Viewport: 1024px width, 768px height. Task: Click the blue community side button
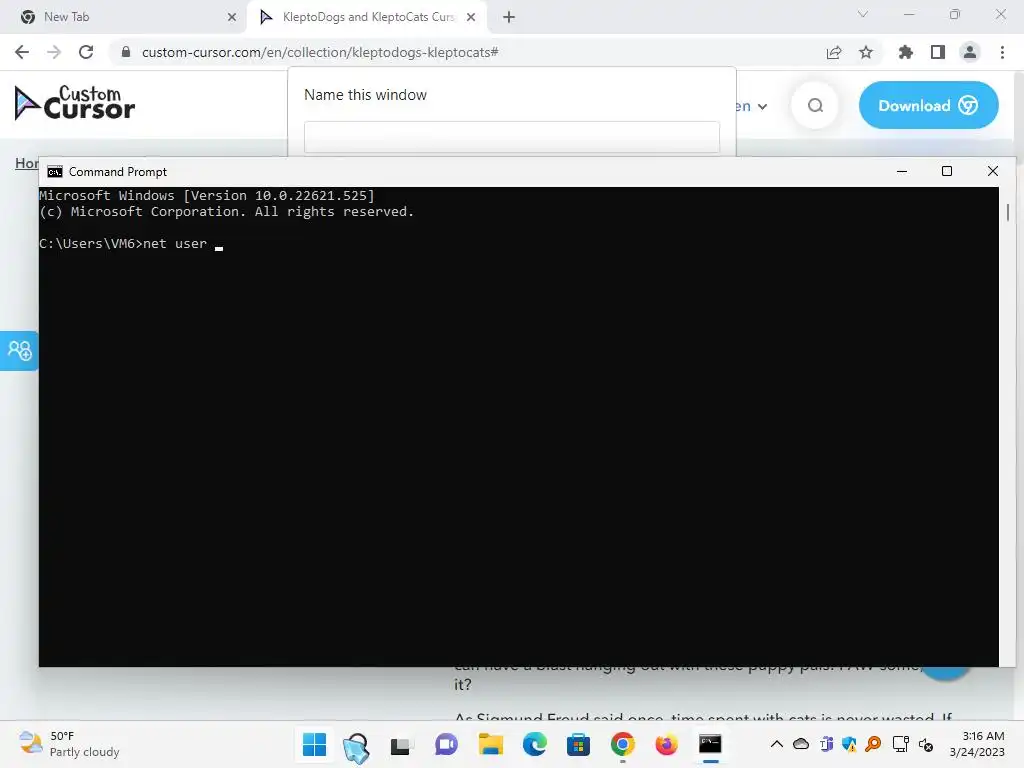tap(19, 351)
